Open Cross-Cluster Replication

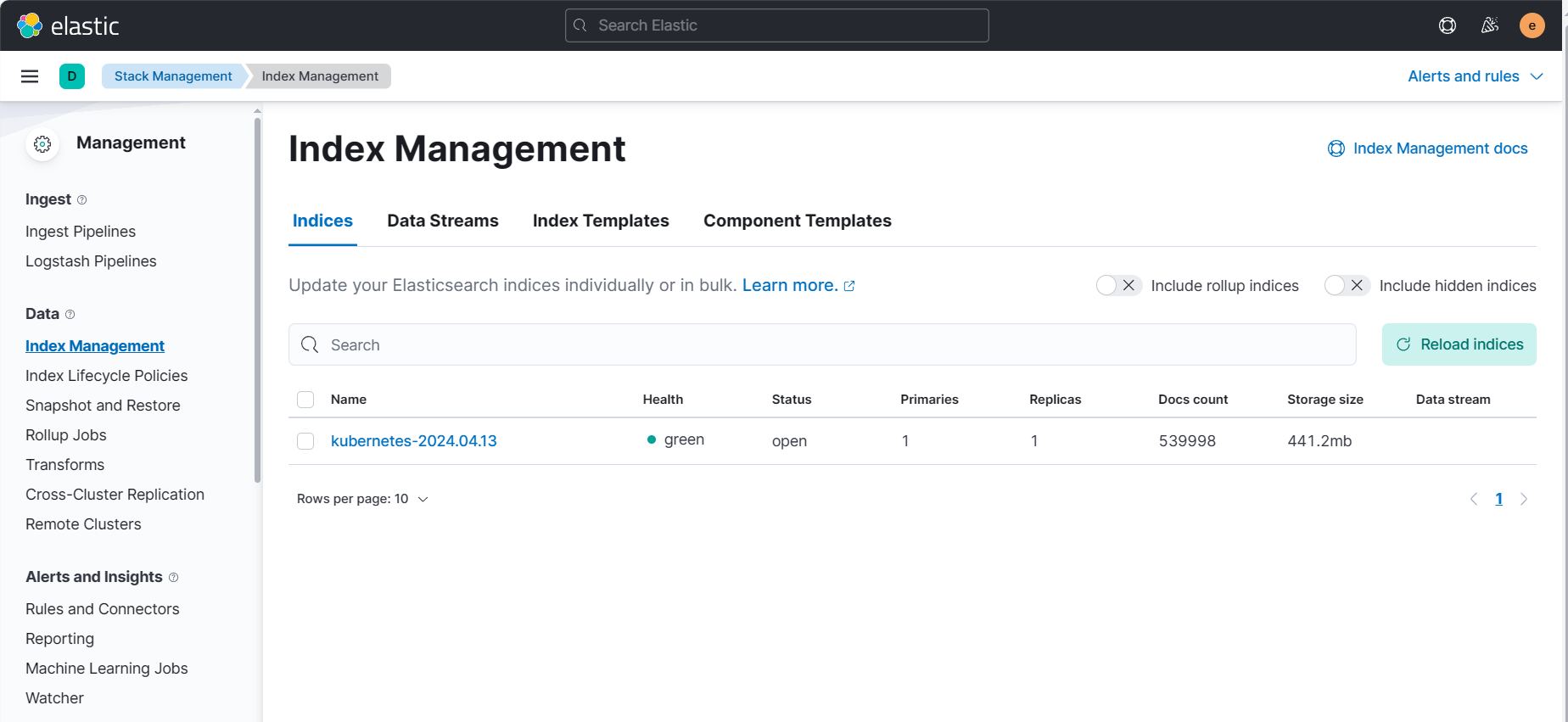(115, 495)
